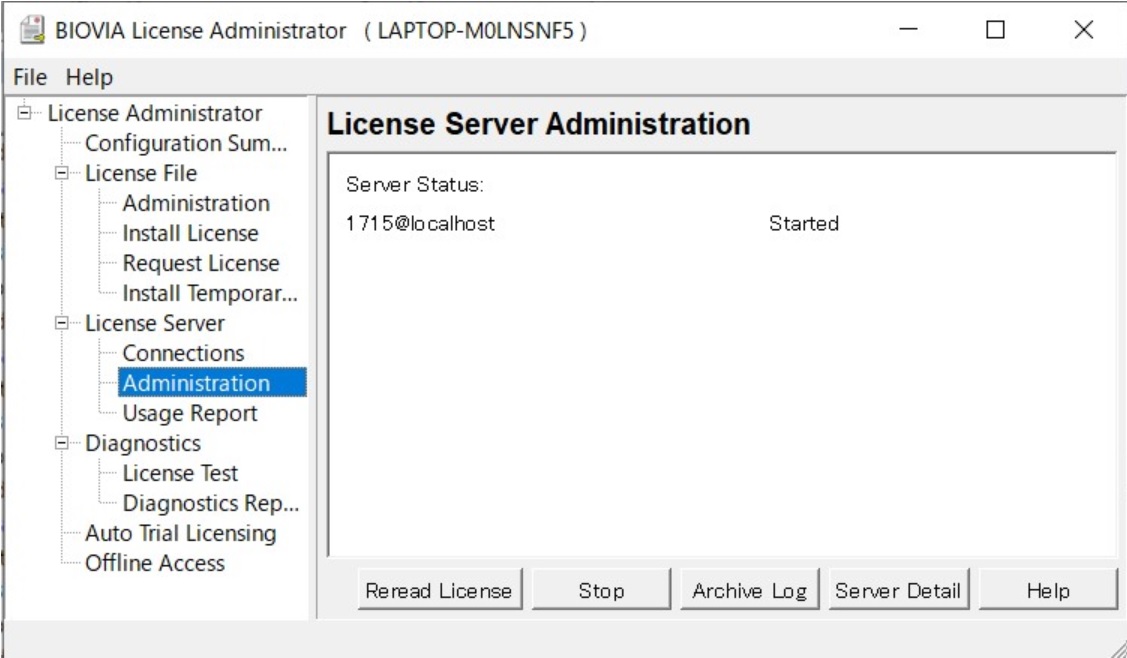Open Administration under License File
Viewport: 1127px width, 658px height.
[196, 204]
